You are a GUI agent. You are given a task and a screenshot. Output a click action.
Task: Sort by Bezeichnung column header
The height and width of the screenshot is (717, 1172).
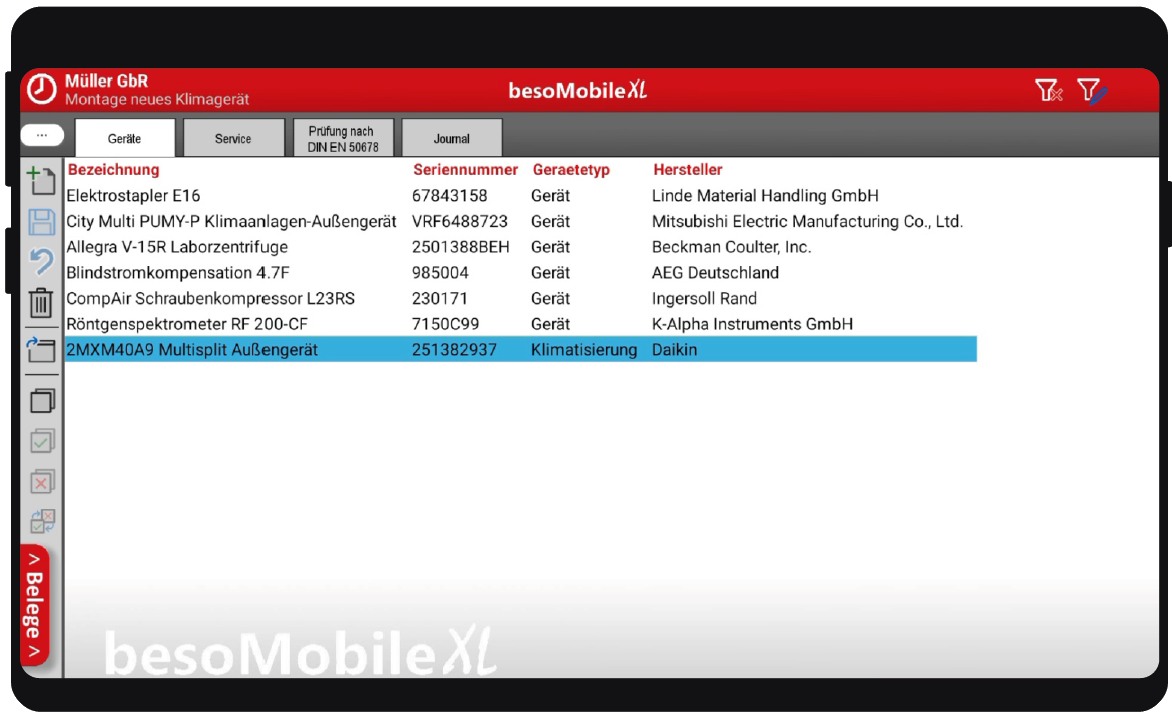pyautogui.click(x=114, y=170)
